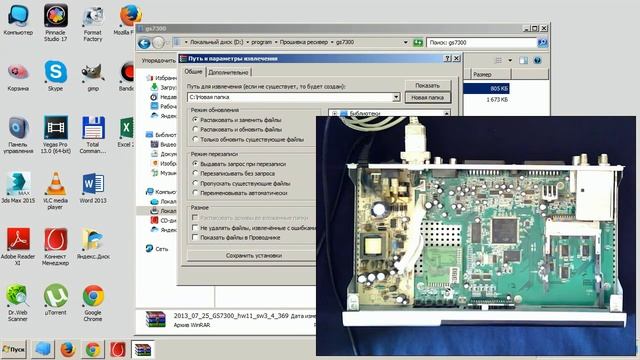Select the '1 673 КБ' file row
The image size is (640, 360).
click(487, 100)
